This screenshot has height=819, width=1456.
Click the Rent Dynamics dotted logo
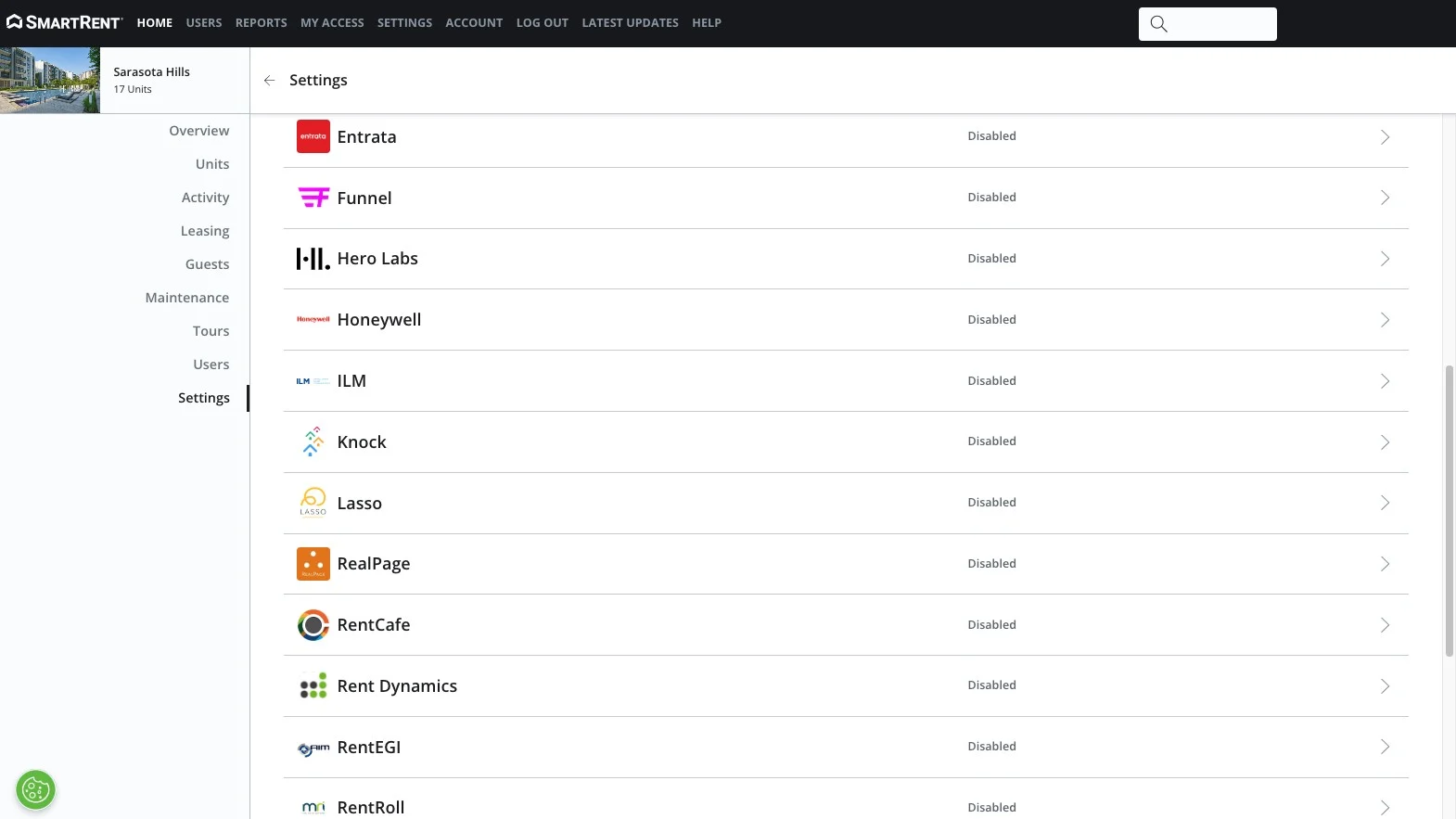tap(313, 685)
